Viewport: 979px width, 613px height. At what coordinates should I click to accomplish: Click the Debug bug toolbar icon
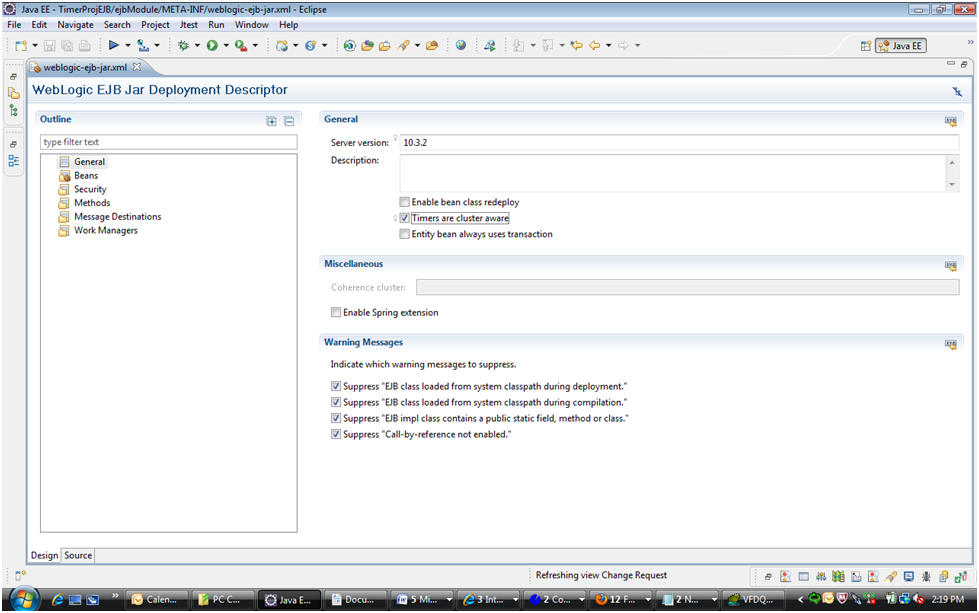(184, 46)
